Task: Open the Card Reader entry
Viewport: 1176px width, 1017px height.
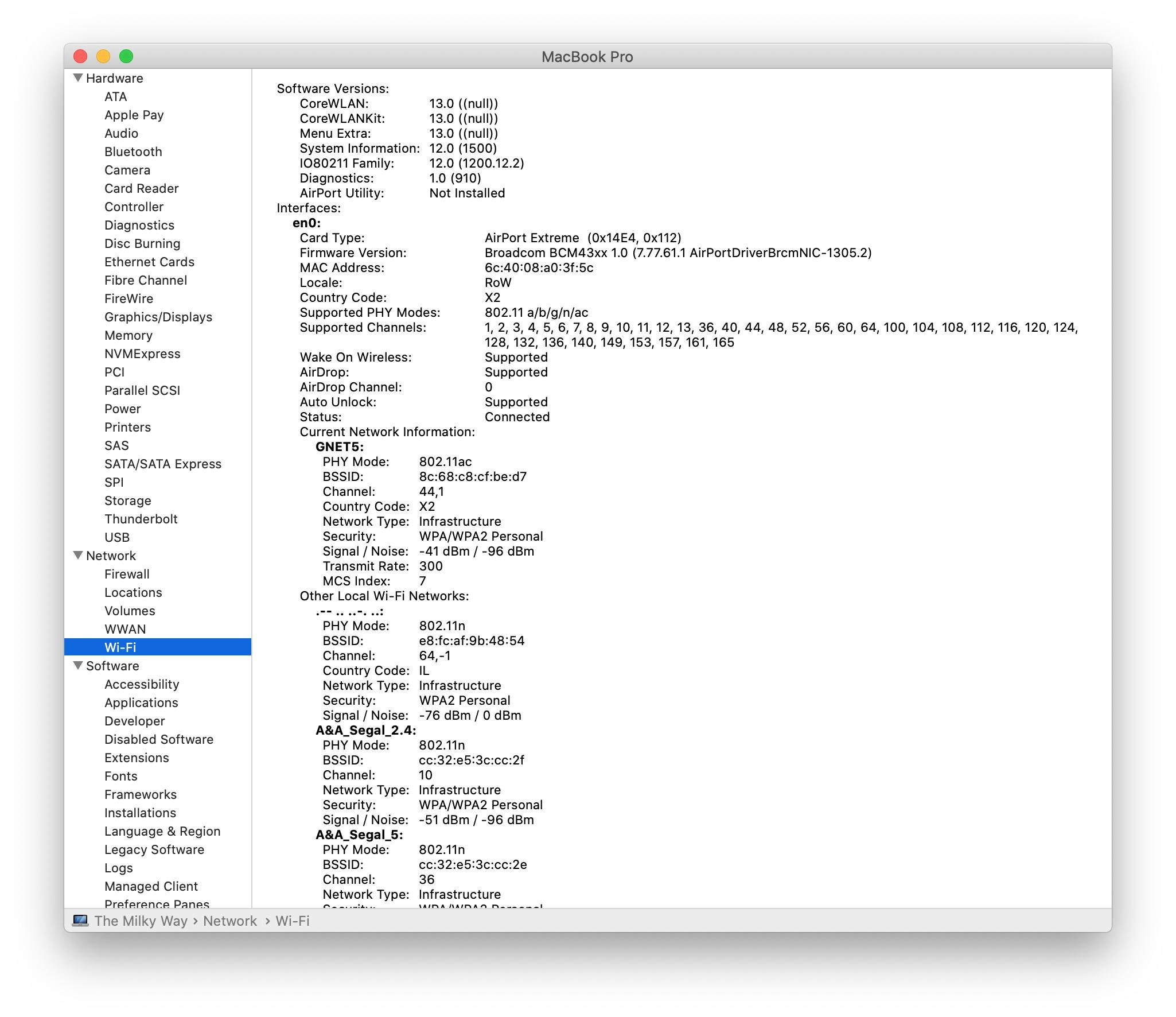Action: tap(141, 188)
